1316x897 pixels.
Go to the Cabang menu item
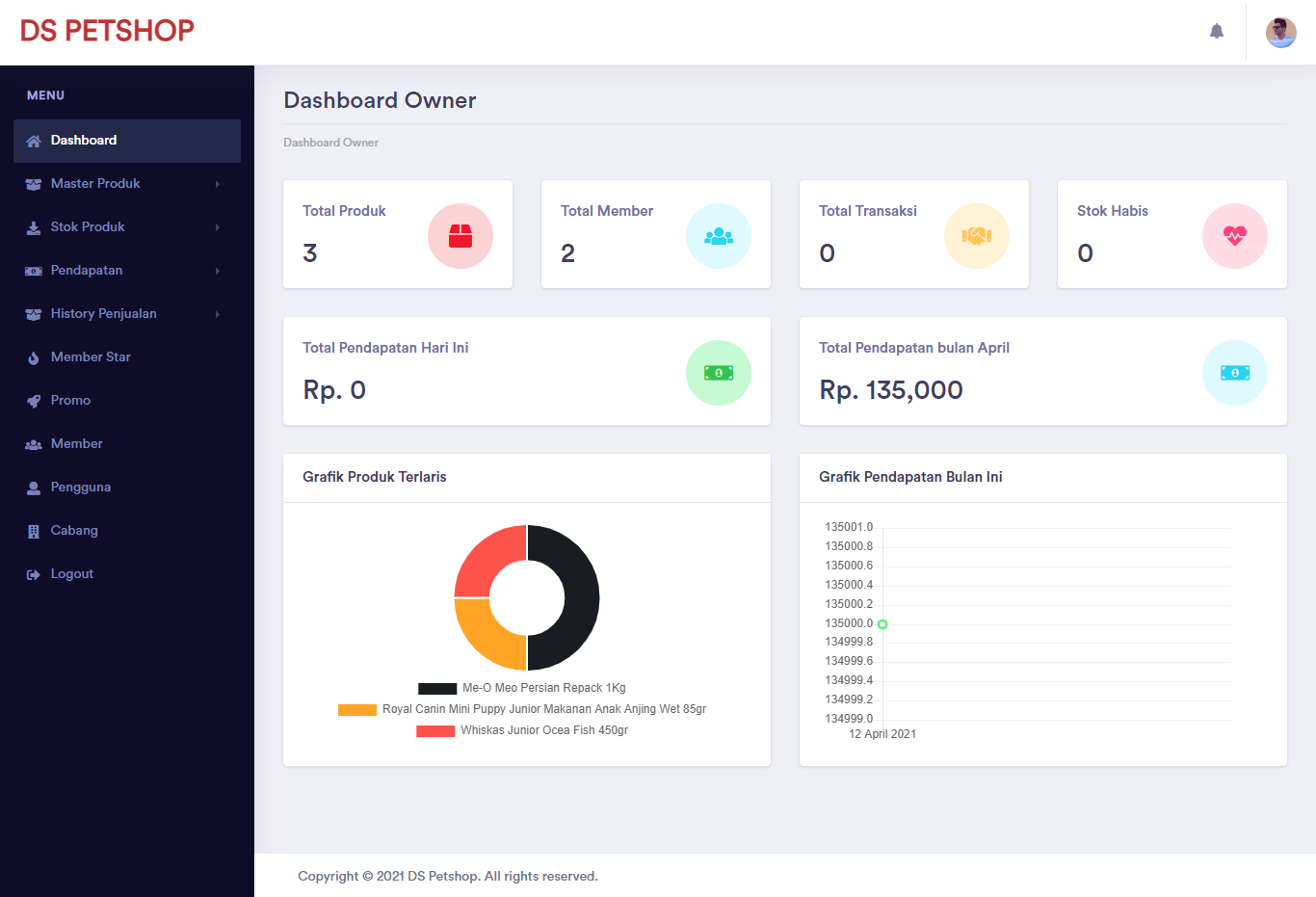(x=74, y=530)
